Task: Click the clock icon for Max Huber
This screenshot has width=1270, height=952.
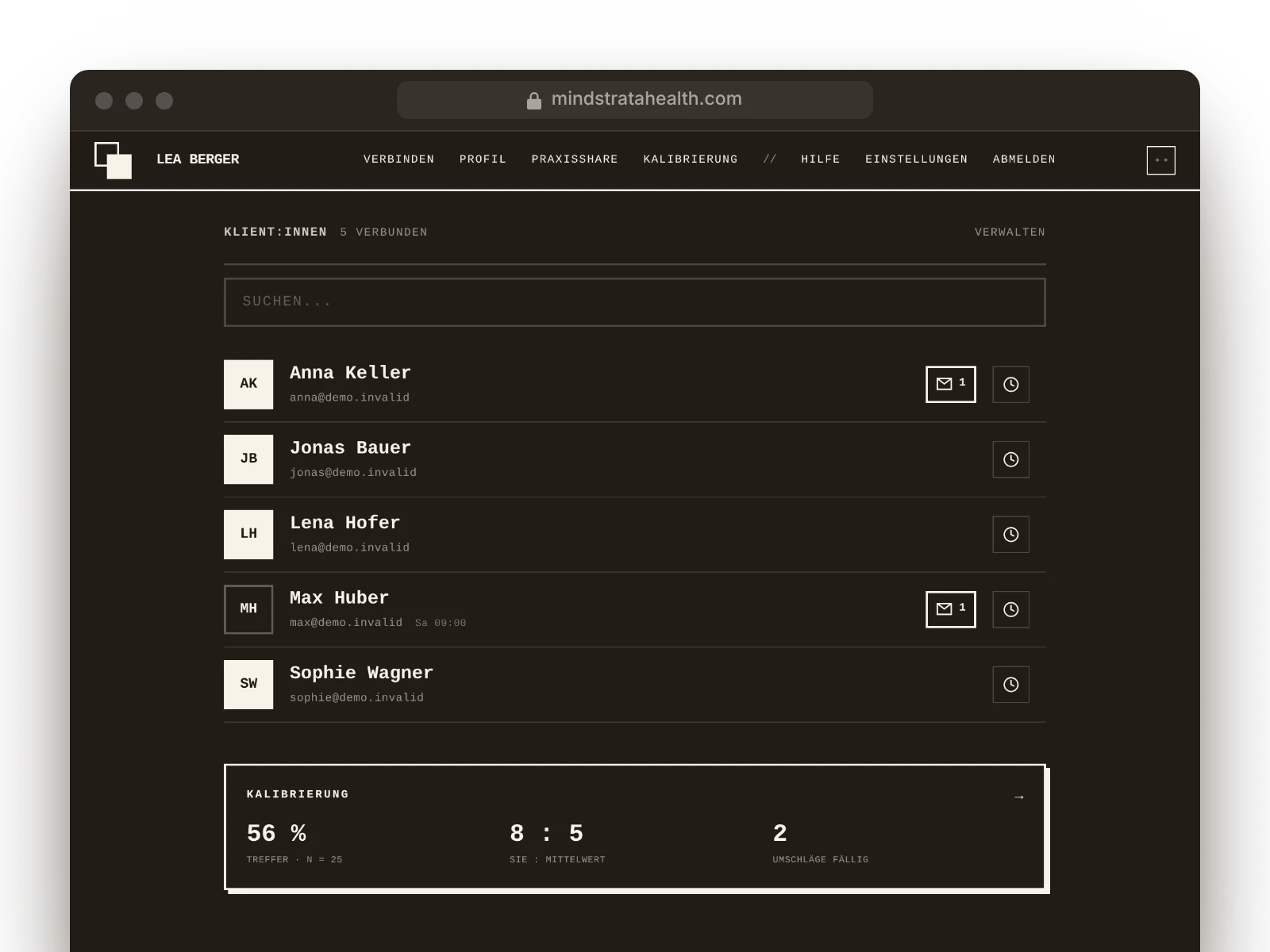Action: click(1010, 609)
